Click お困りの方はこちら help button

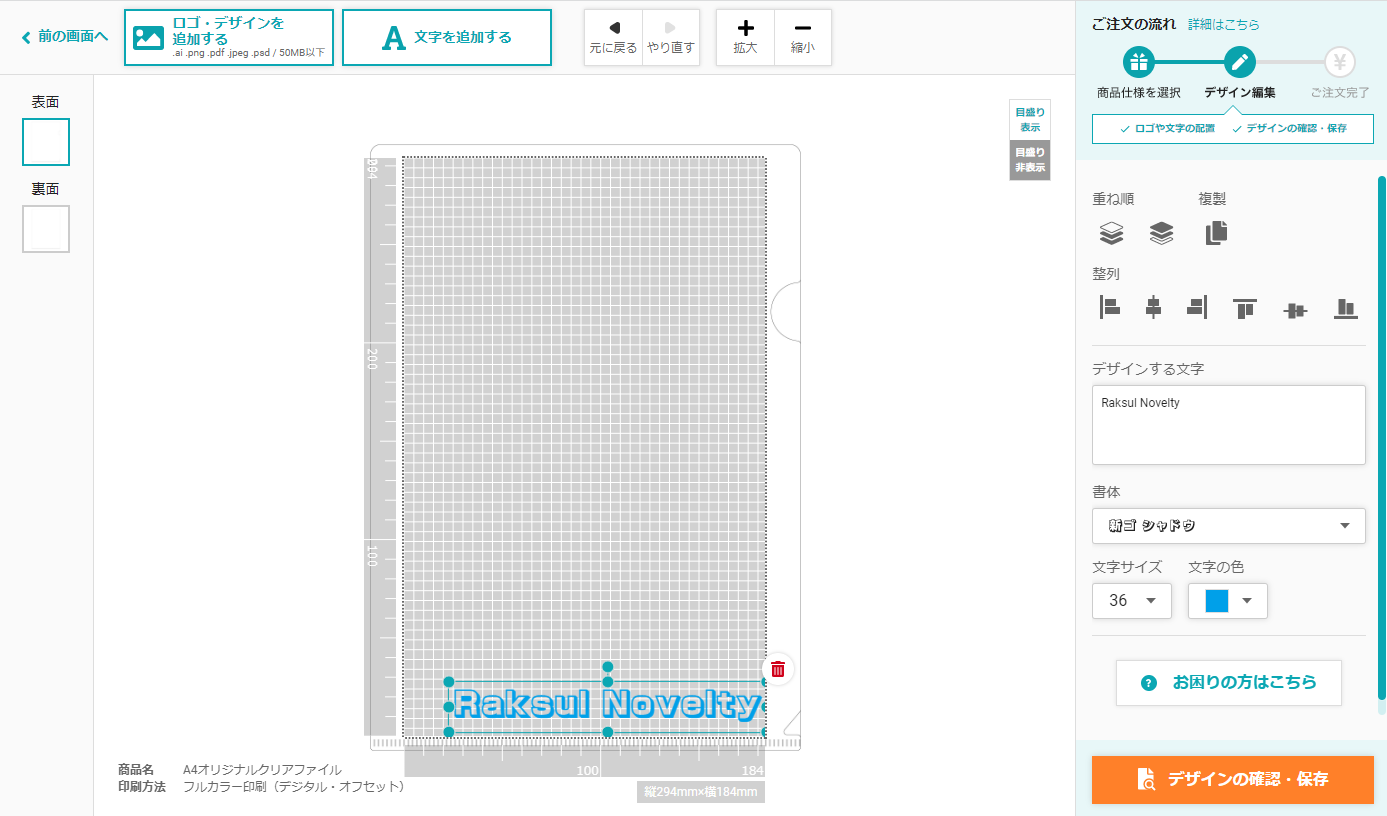coord(1229,683)
